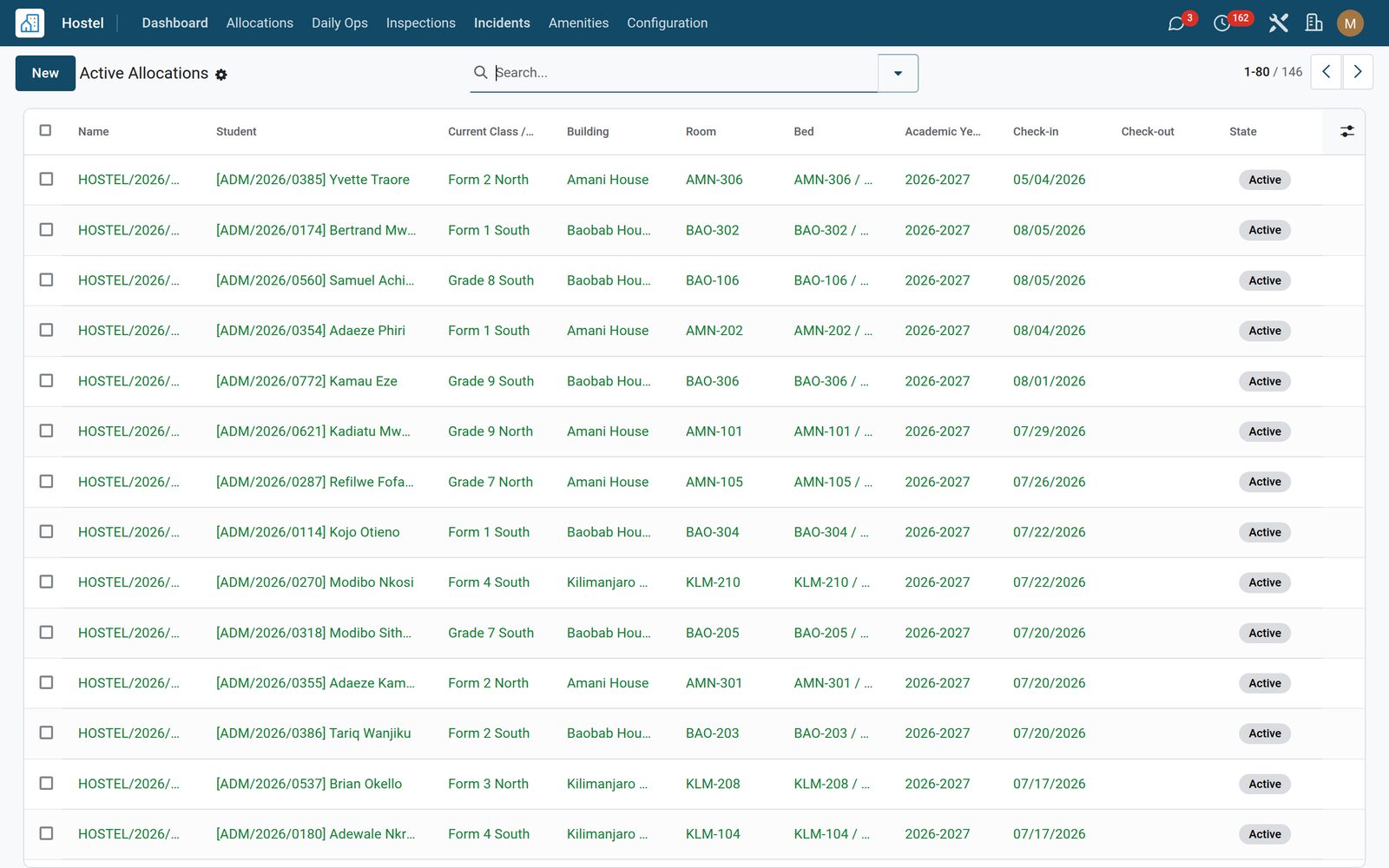Select the Bertrand Mw... row checkbox

(x=46, y=229)
